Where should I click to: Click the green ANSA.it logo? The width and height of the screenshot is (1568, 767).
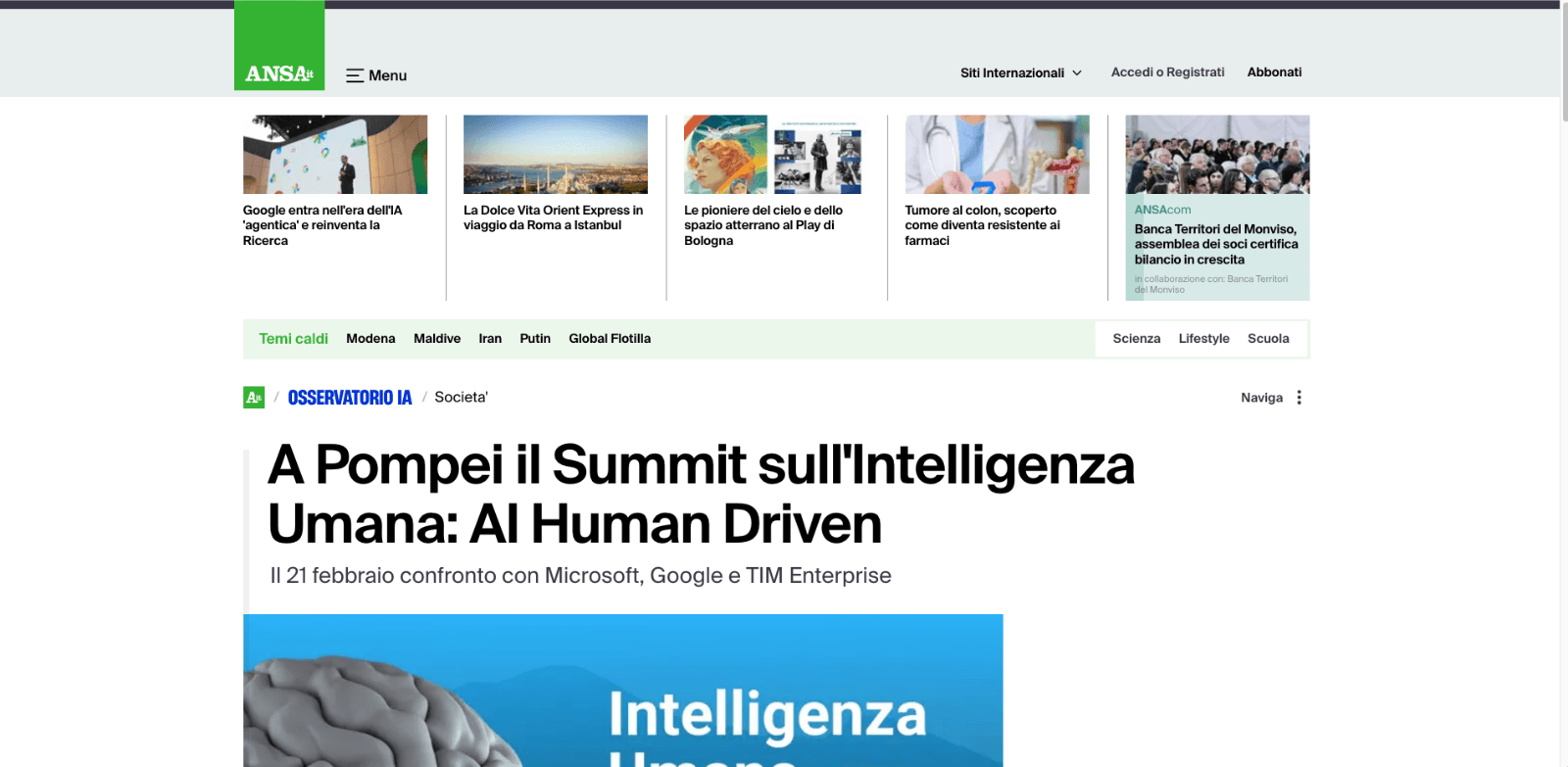(279, 45)
